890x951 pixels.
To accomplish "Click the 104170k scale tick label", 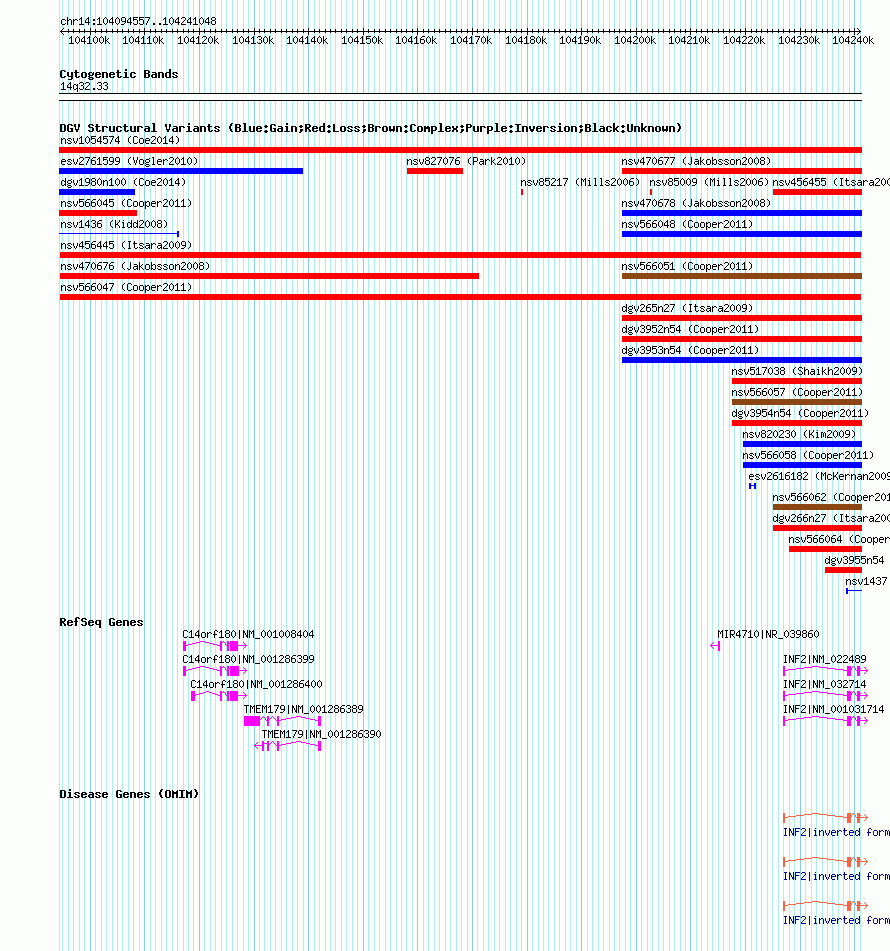I will pyautogui.click(x=471, y=41).
